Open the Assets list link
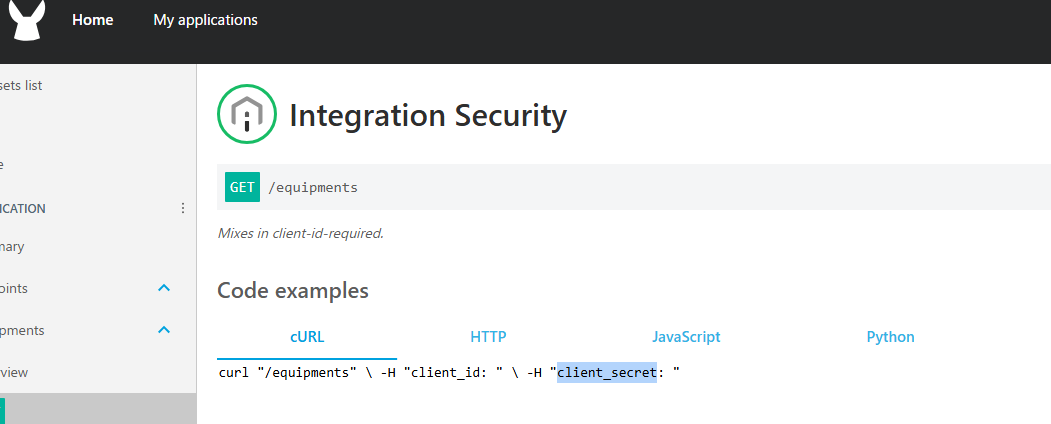The image size is (1051, 424). [x=21, y=86]
